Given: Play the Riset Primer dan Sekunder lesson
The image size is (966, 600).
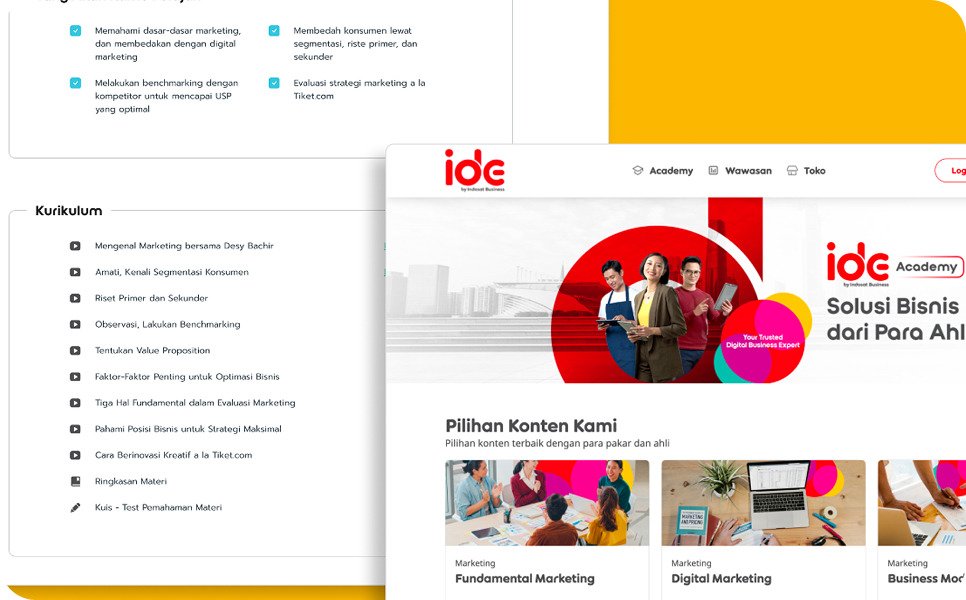Looking at the screenshot, I should tap(74, 298).
